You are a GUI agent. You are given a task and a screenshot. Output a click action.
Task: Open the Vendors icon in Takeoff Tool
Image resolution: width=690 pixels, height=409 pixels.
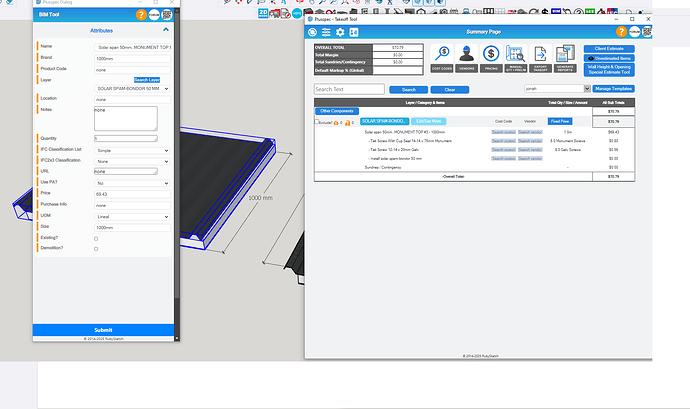[x=466, y=58]
